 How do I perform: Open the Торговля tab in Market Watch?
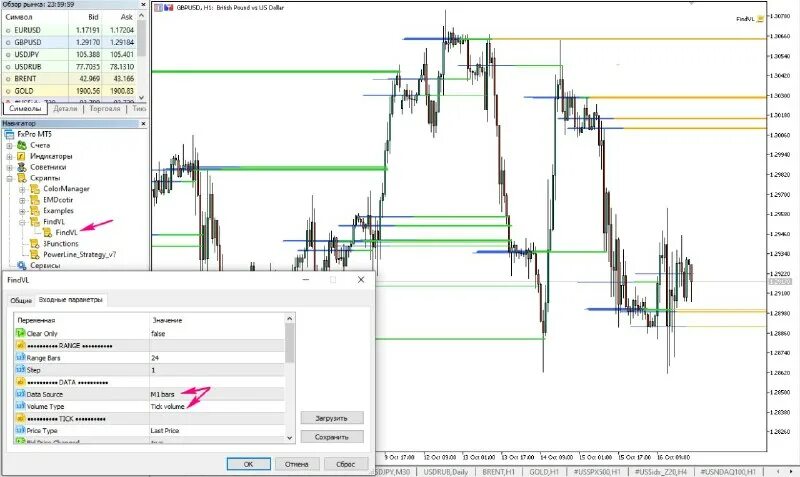click(105, 109)
